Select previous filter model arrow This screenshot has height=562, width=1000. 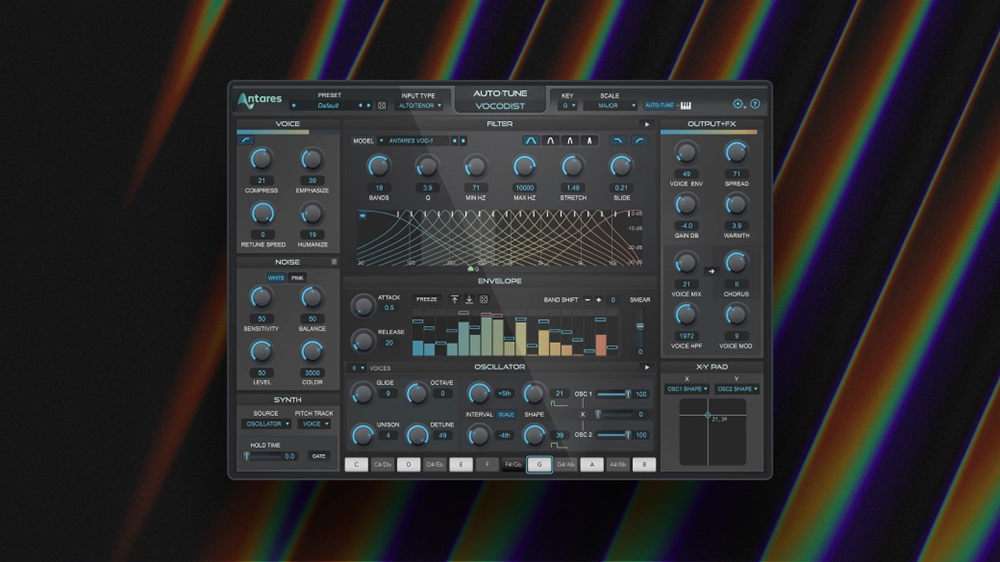(455, 140)
